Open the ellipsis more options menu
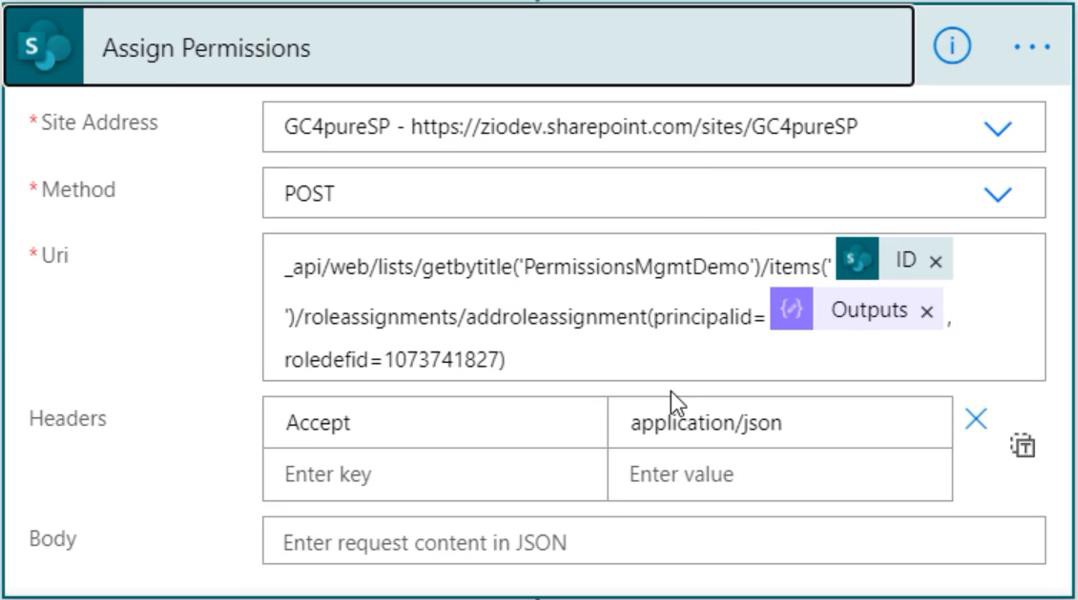Screen dimensions: 1078x600 point(1031,47)
